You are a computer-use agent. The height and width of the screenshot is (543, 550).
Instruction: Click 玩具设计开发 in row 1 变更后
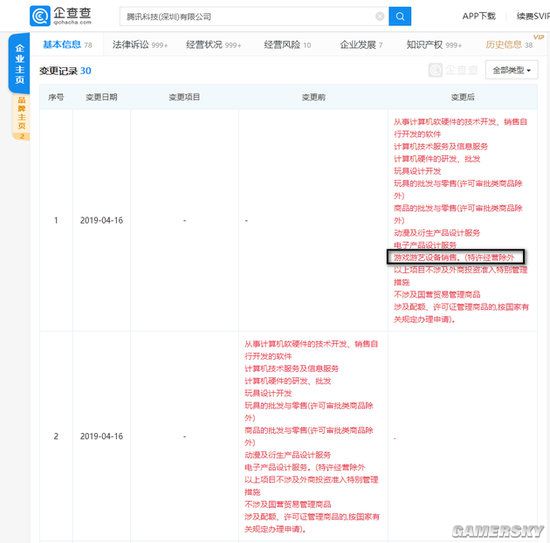click(417, 171)
